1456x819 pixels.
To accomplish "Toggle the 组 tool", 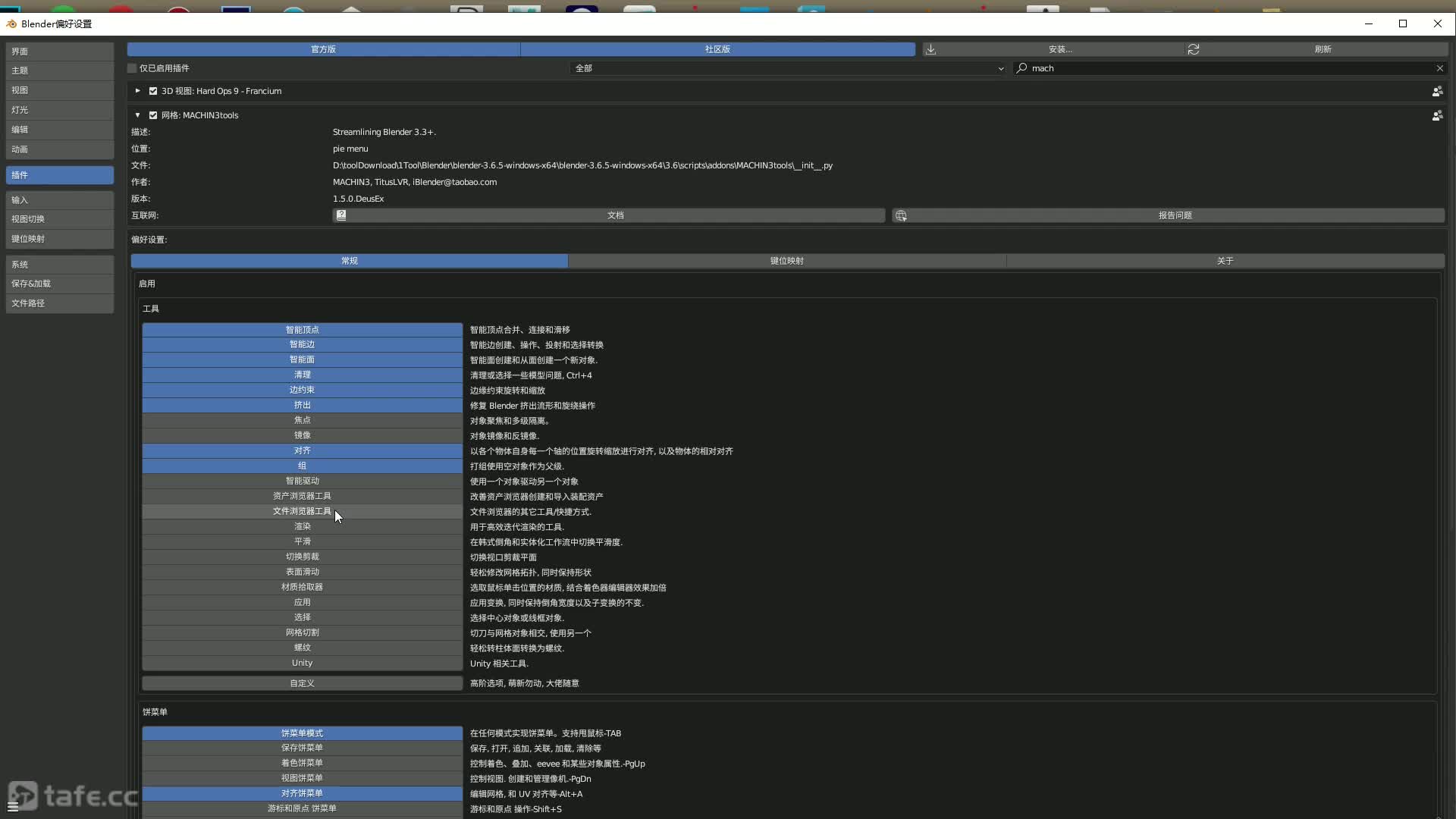I will coord(302,466).
